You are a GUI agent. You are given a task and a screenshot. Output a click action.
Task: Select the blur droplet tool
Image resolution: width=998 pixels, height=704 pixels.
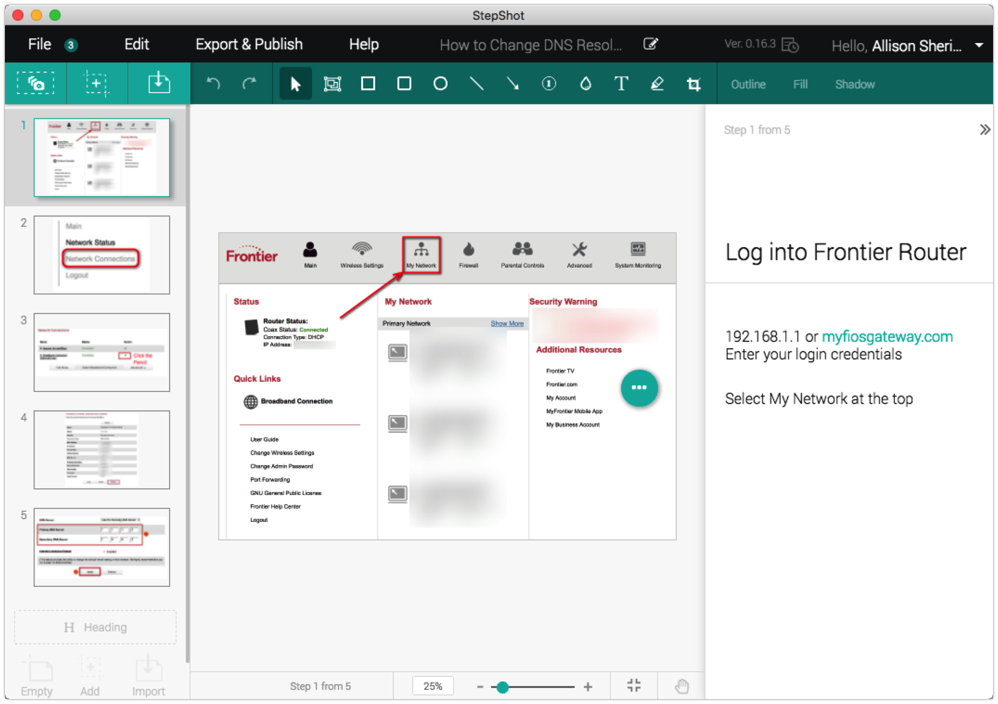[586, 83]
